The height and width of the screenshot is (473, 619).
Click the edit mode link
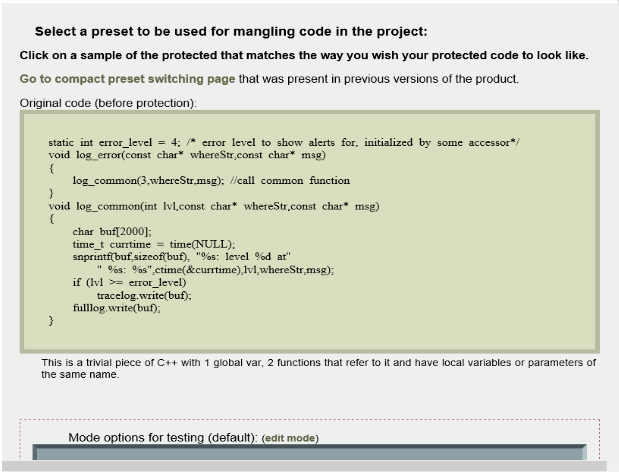pos(290,438)
